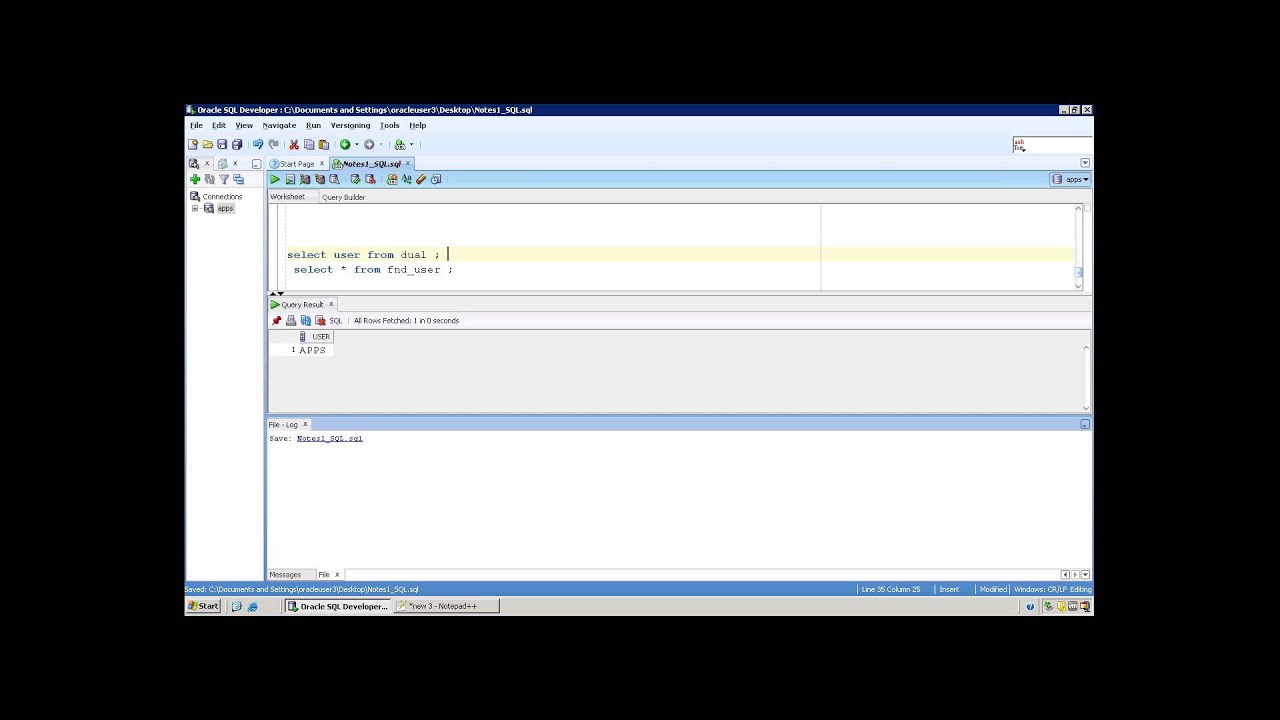The height and width of the screenshot is (720, 1280).
Task: Click the Open folder icon in main toolbar
Action: [x=207, y=144]
